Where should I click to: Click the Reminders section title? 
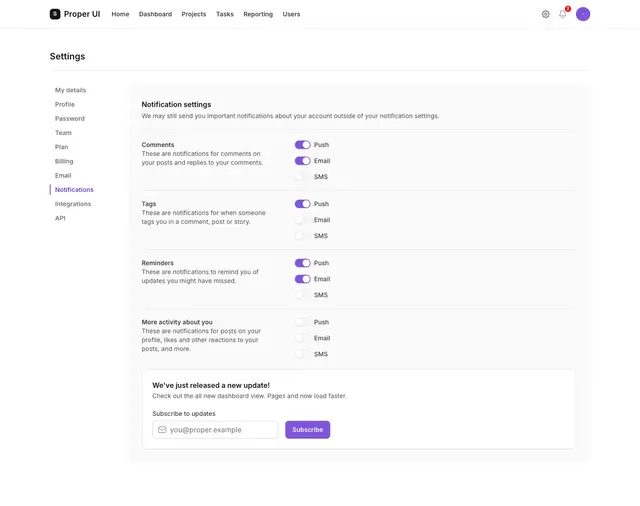[158, 263]
